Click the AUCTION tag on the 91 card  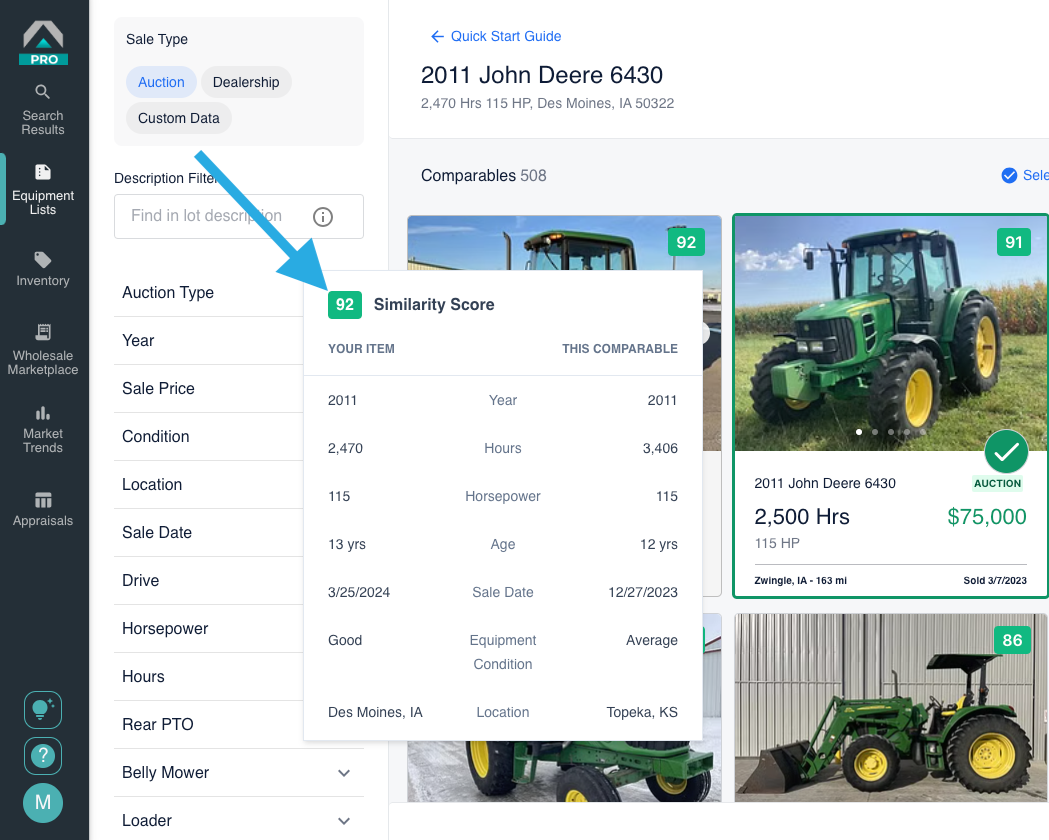997,484
